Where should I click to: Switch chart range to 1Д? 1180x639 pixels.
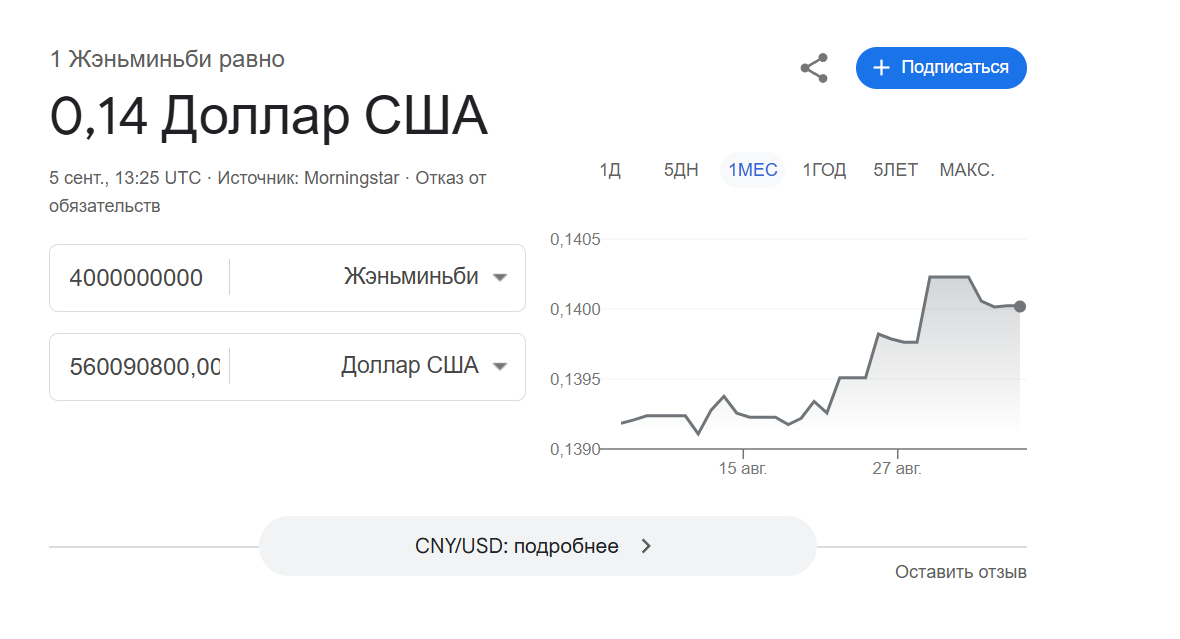tap(610, 170)
